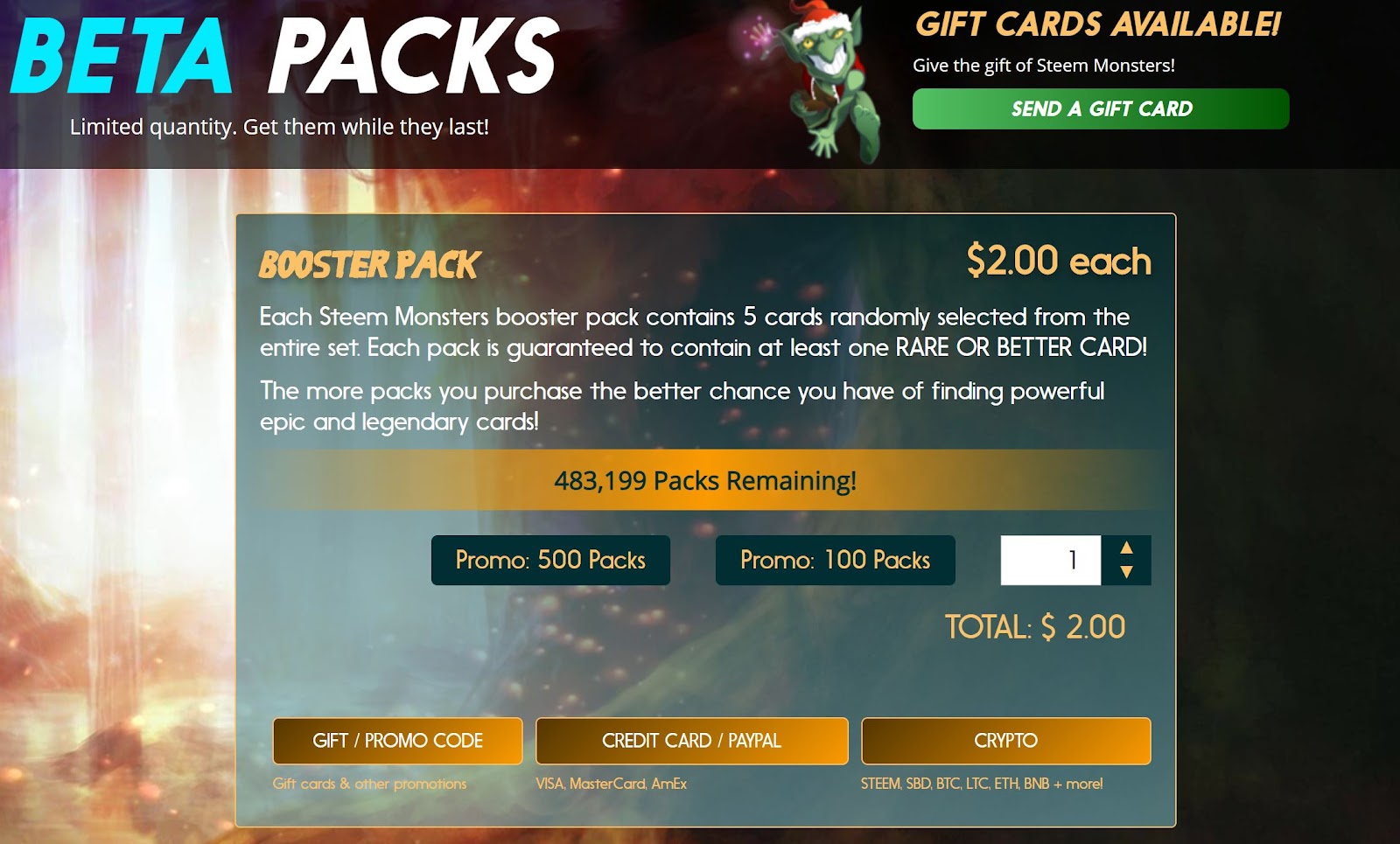Select the Promo: 100 Packs option
The height and width of the screenshot is (844, 1400).
click(835, 560)
